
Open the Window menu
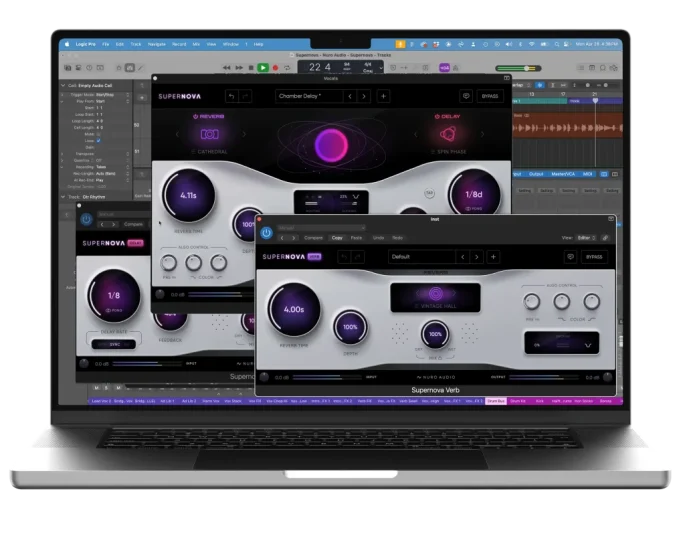pyautogui.click(x=231, y=44)
